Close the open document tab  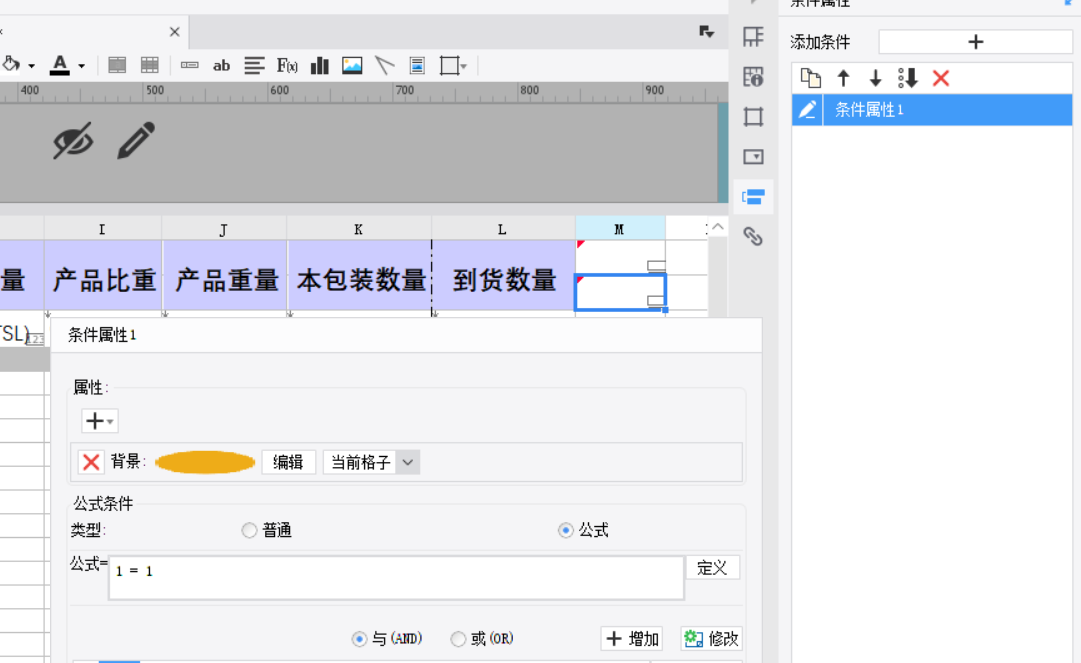pos(174,32)
